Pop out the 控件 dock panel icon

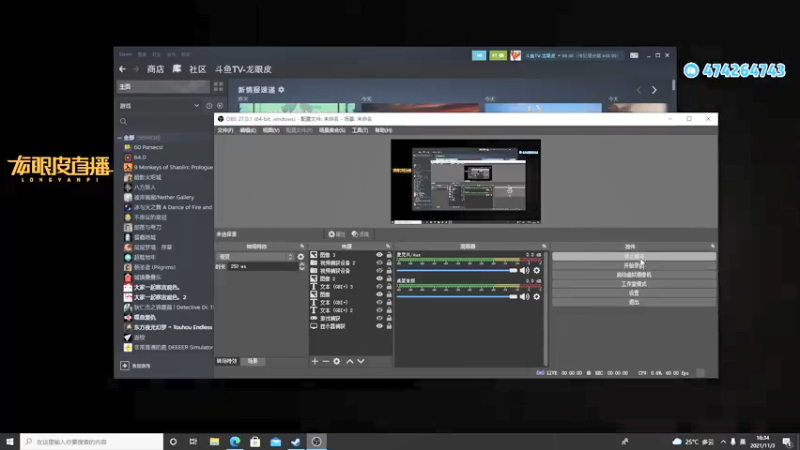point(713,246)
